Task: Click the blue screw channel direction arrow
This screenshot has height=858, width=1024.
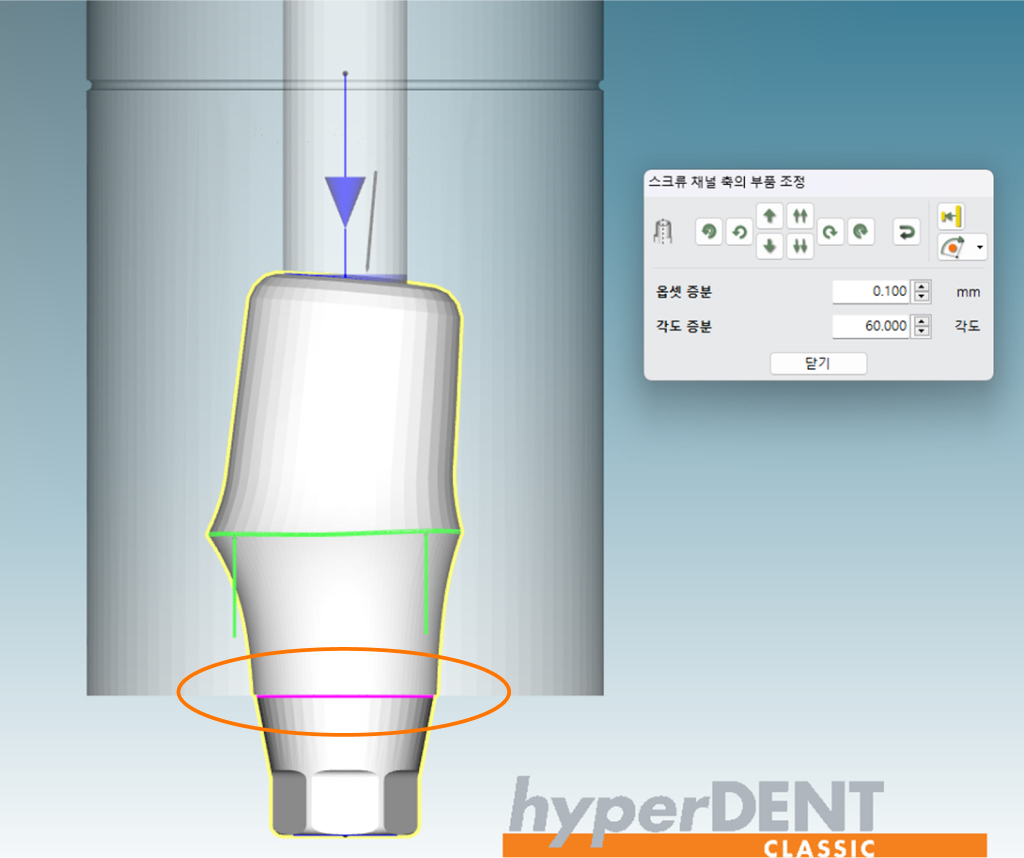Action: click(345, 200)
